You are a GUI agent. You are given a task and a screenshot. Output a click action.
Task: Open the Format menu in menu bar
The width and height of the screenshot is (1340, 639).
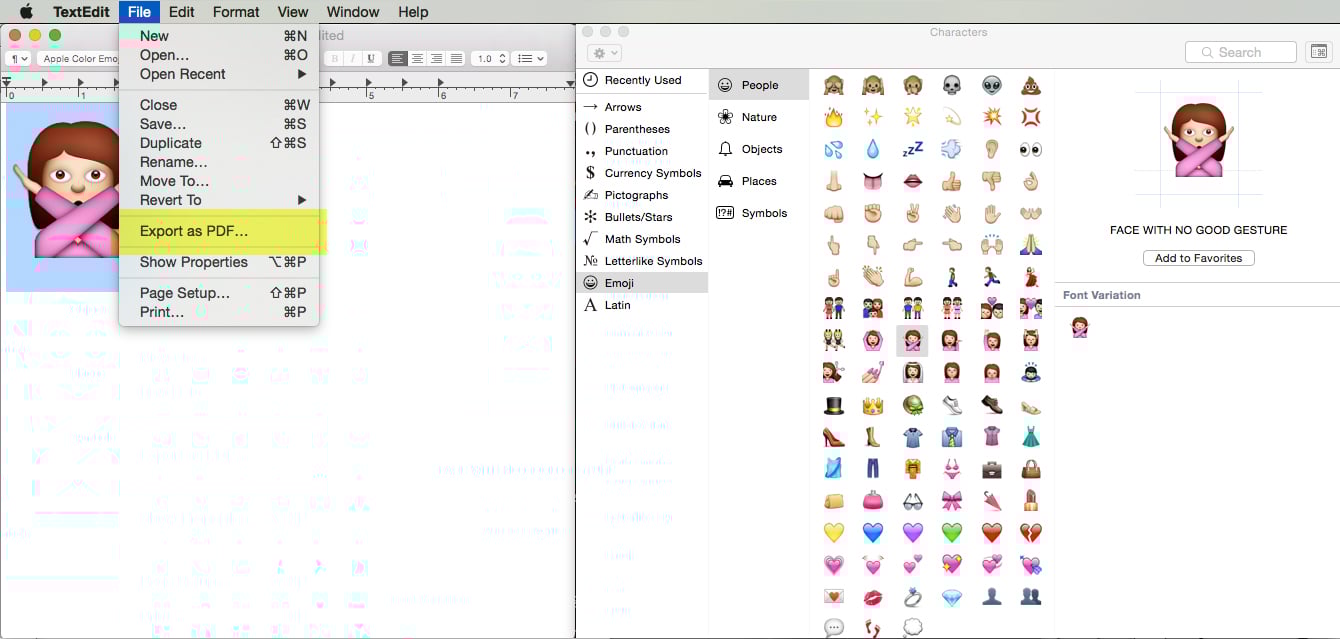(236, 12)
